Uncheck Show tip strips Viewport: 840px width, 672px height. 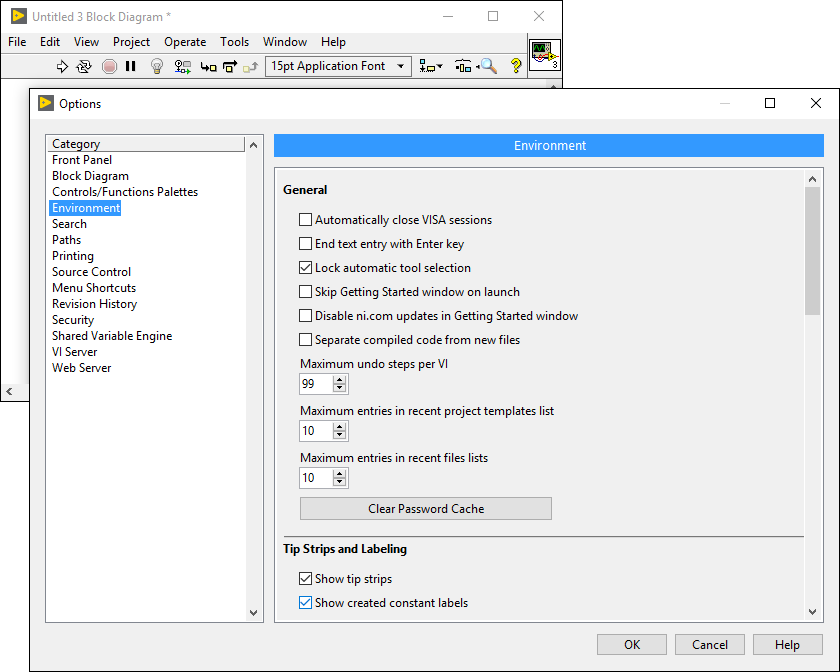click(x=305, y=579)
